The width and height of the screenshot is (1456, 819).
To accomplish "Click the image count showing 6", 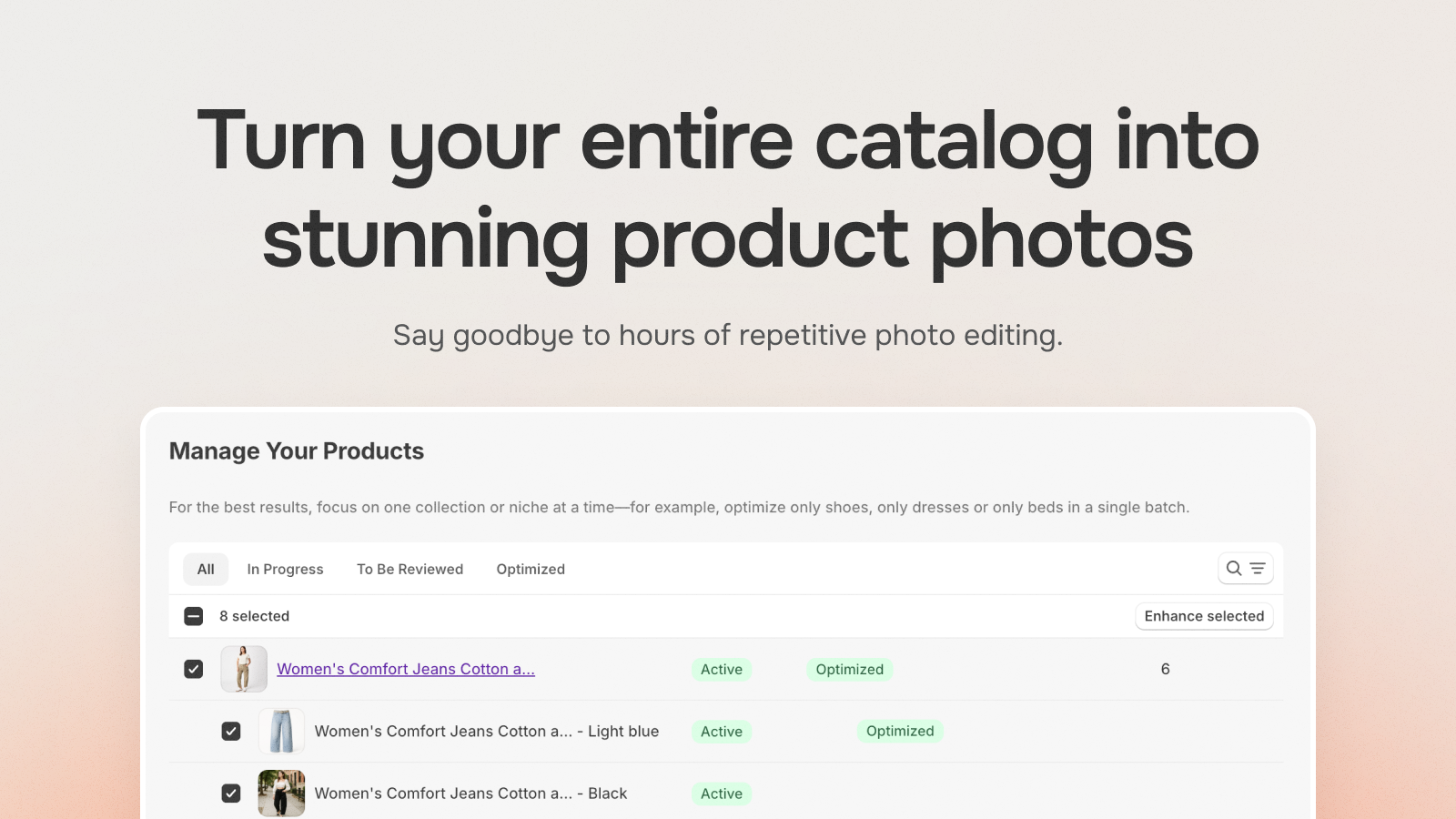I will [1166, 669].
